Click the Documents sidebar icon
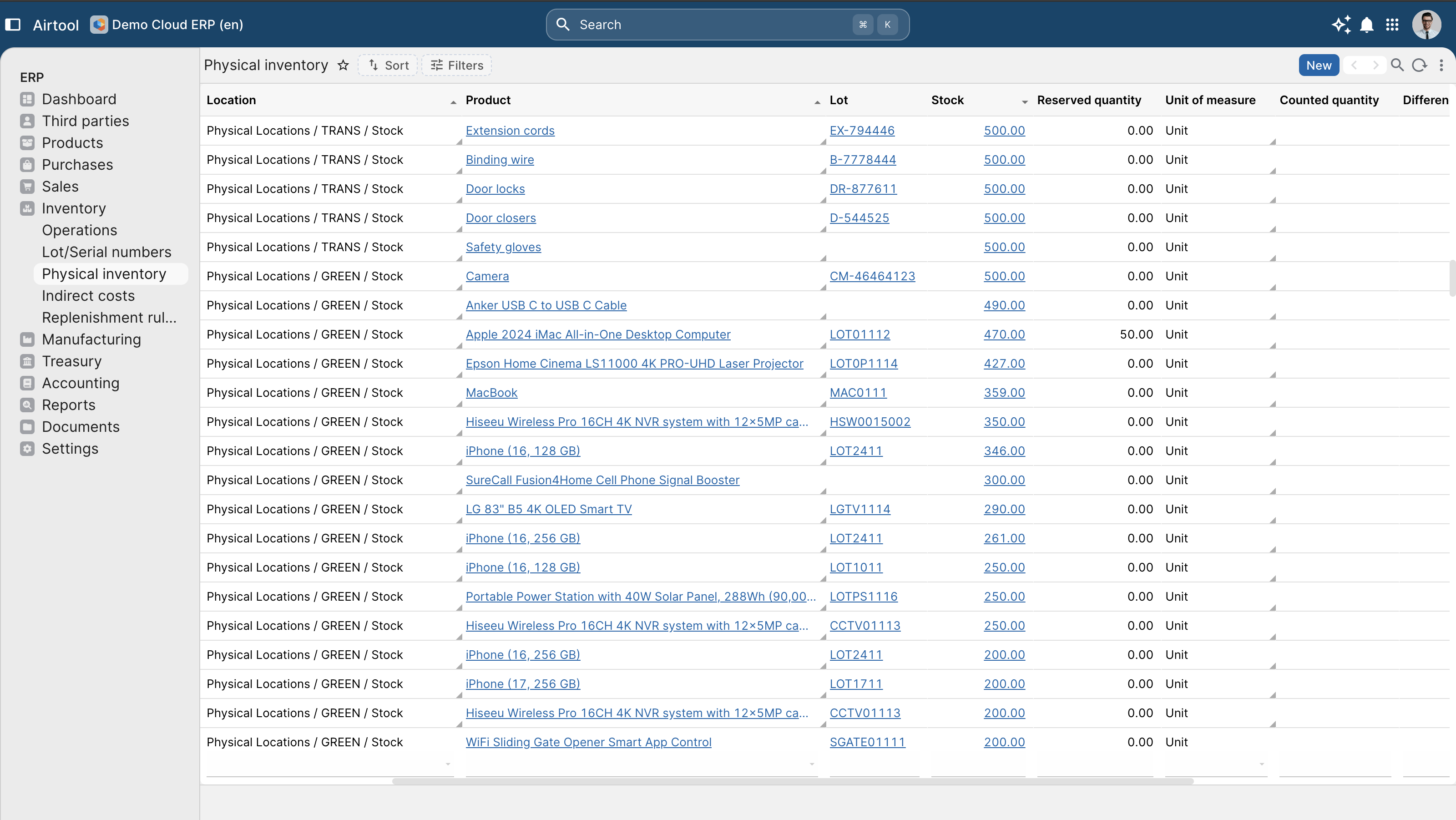The height and width of the screenshot is (820, 1456). (x=27, y=427)
